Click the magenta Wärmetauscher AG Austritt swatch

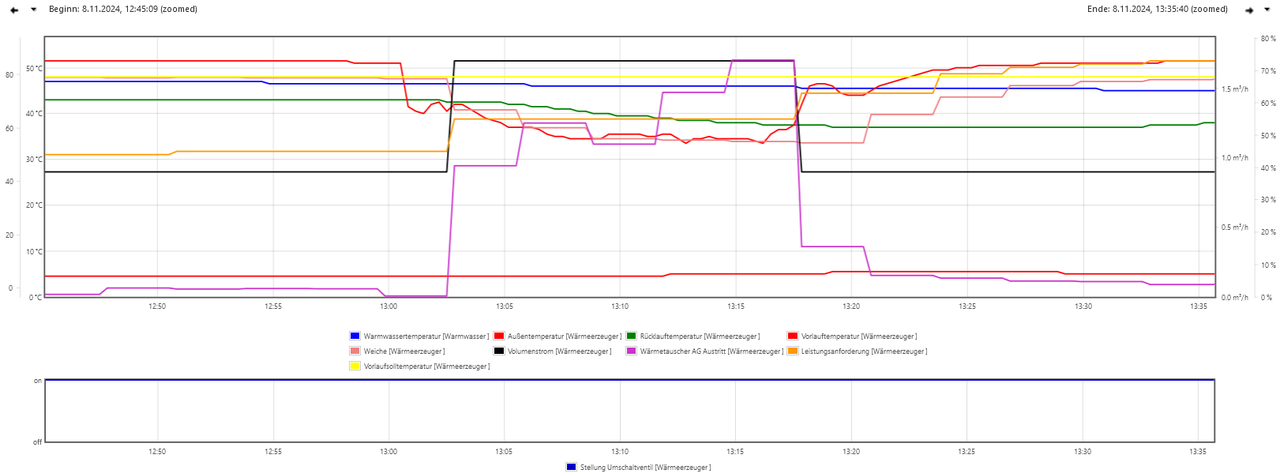click(x=631, y=351)
